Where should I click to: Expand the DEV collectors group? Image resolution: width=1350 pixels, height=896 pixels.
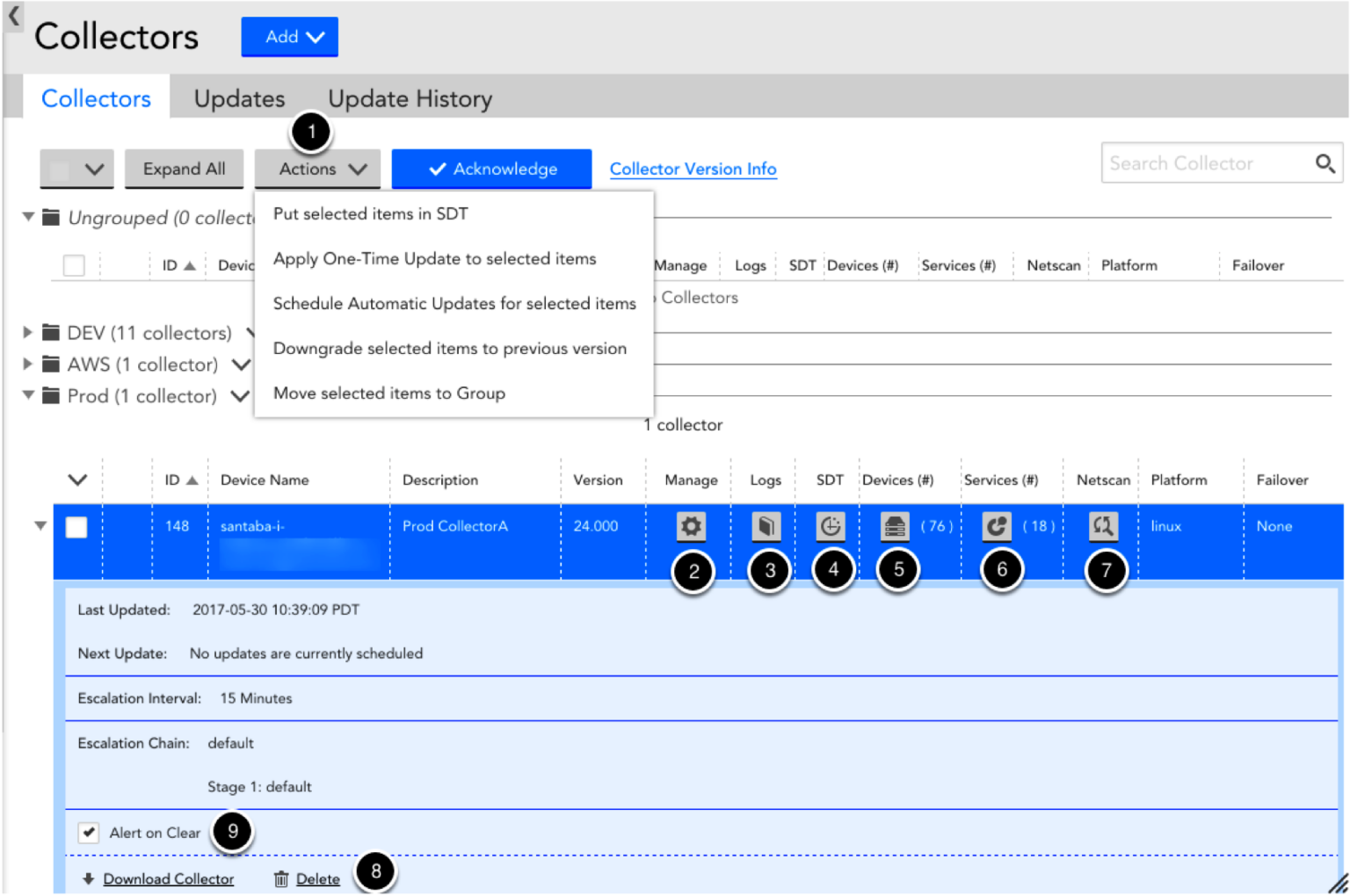(x=26, y=333)
